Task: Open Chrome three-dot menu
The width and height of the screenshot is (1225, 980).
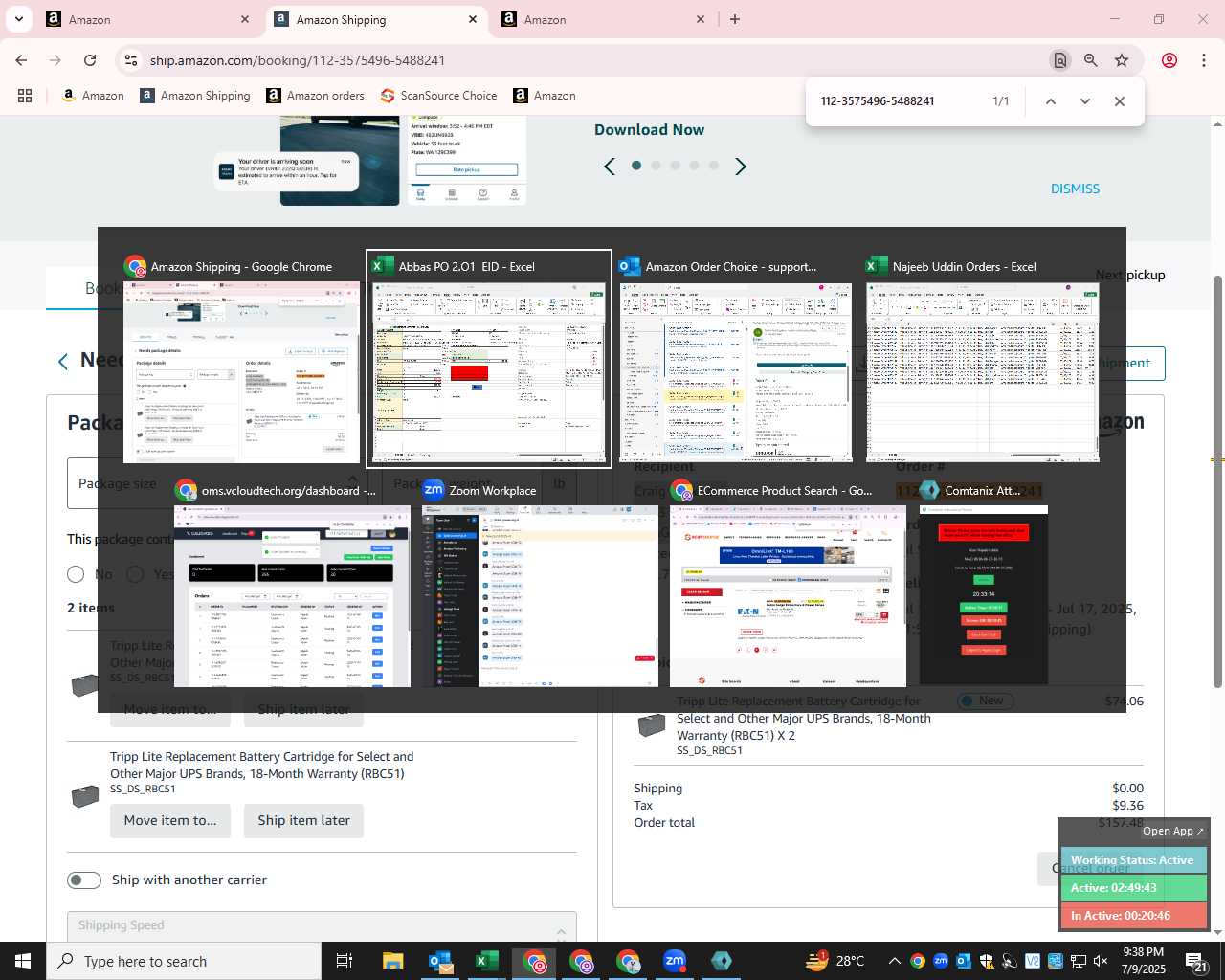Action: click(x=1204, y=60)
